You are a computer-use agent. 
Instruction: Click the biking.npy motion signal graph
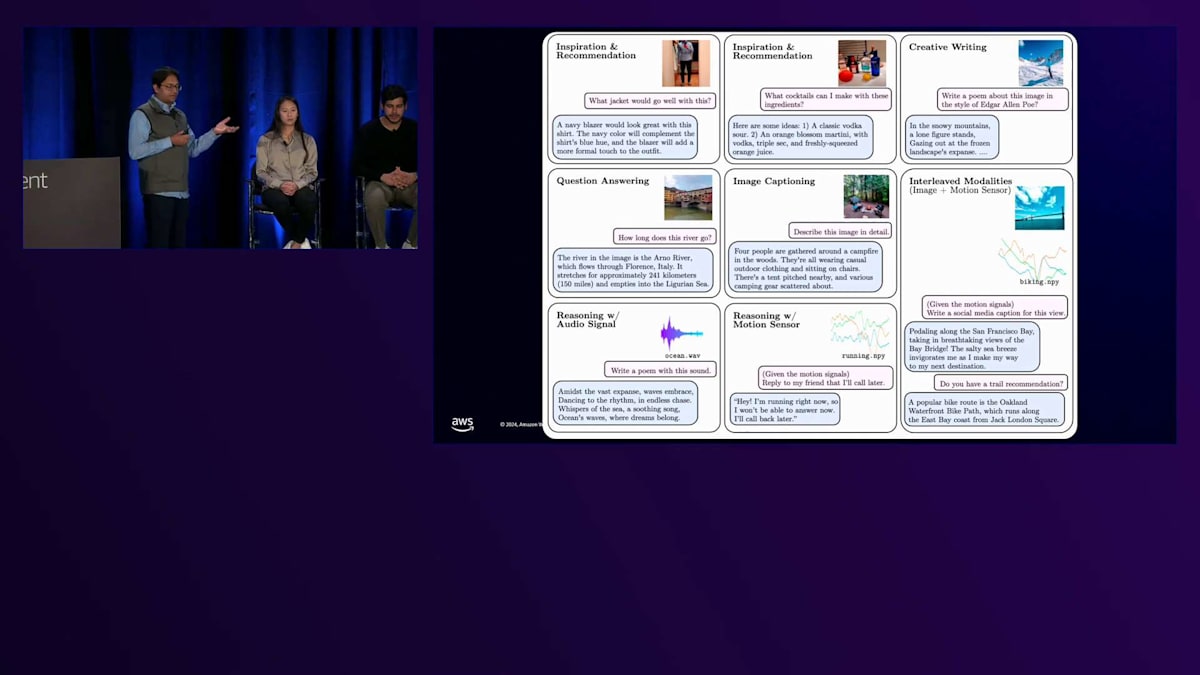click(x=1032, y=258)
